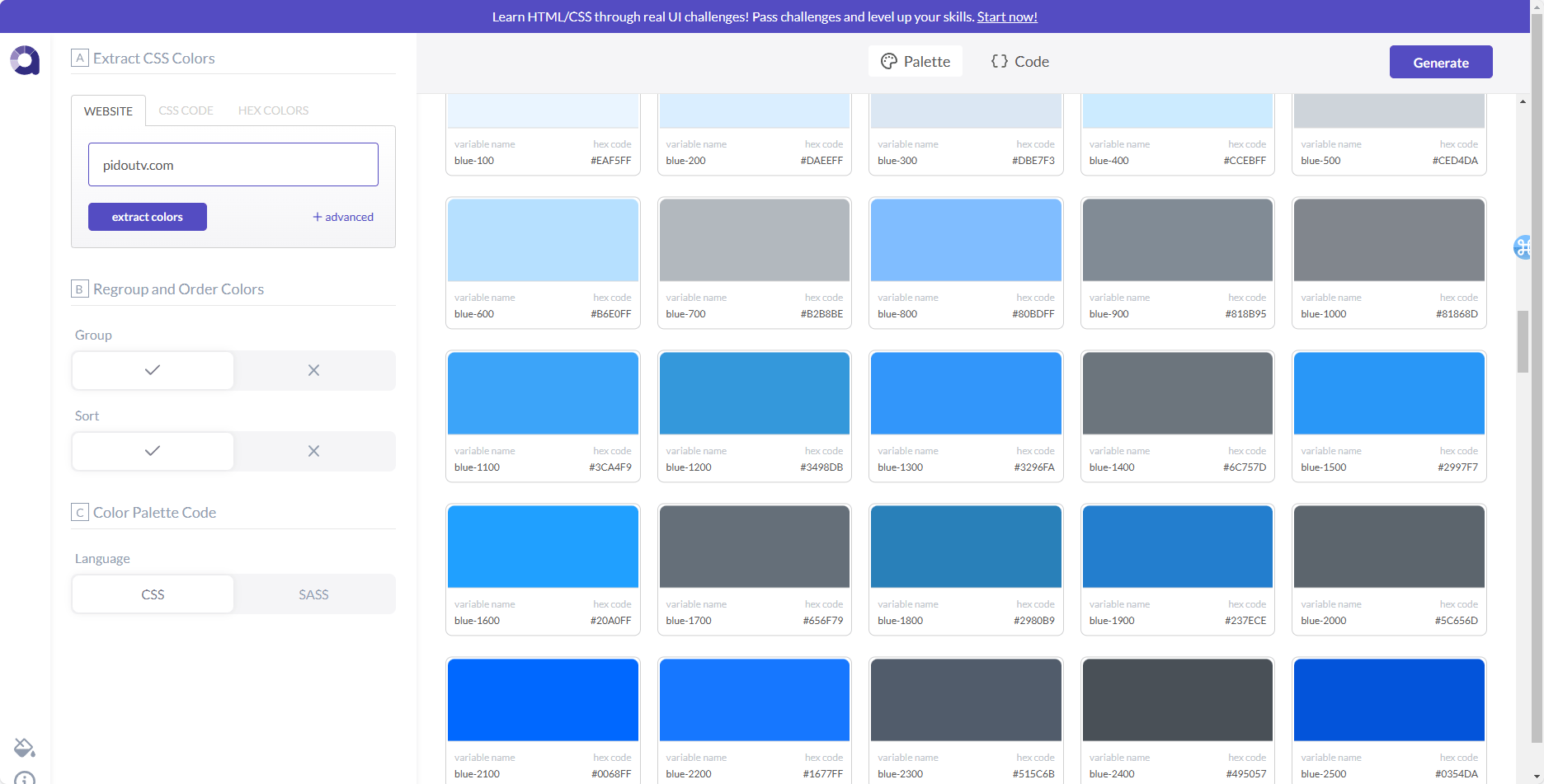Expand the advanced extraction options

tap(343, 217)
